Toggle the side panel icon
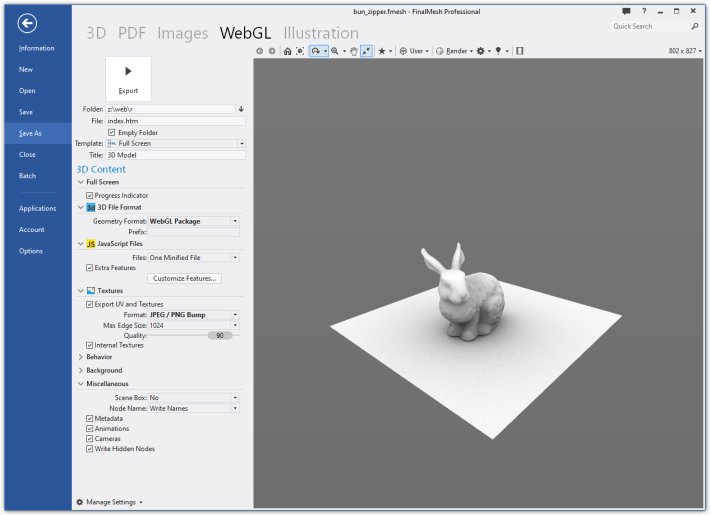Screen dimensions: 710x515 click(520, 51)
